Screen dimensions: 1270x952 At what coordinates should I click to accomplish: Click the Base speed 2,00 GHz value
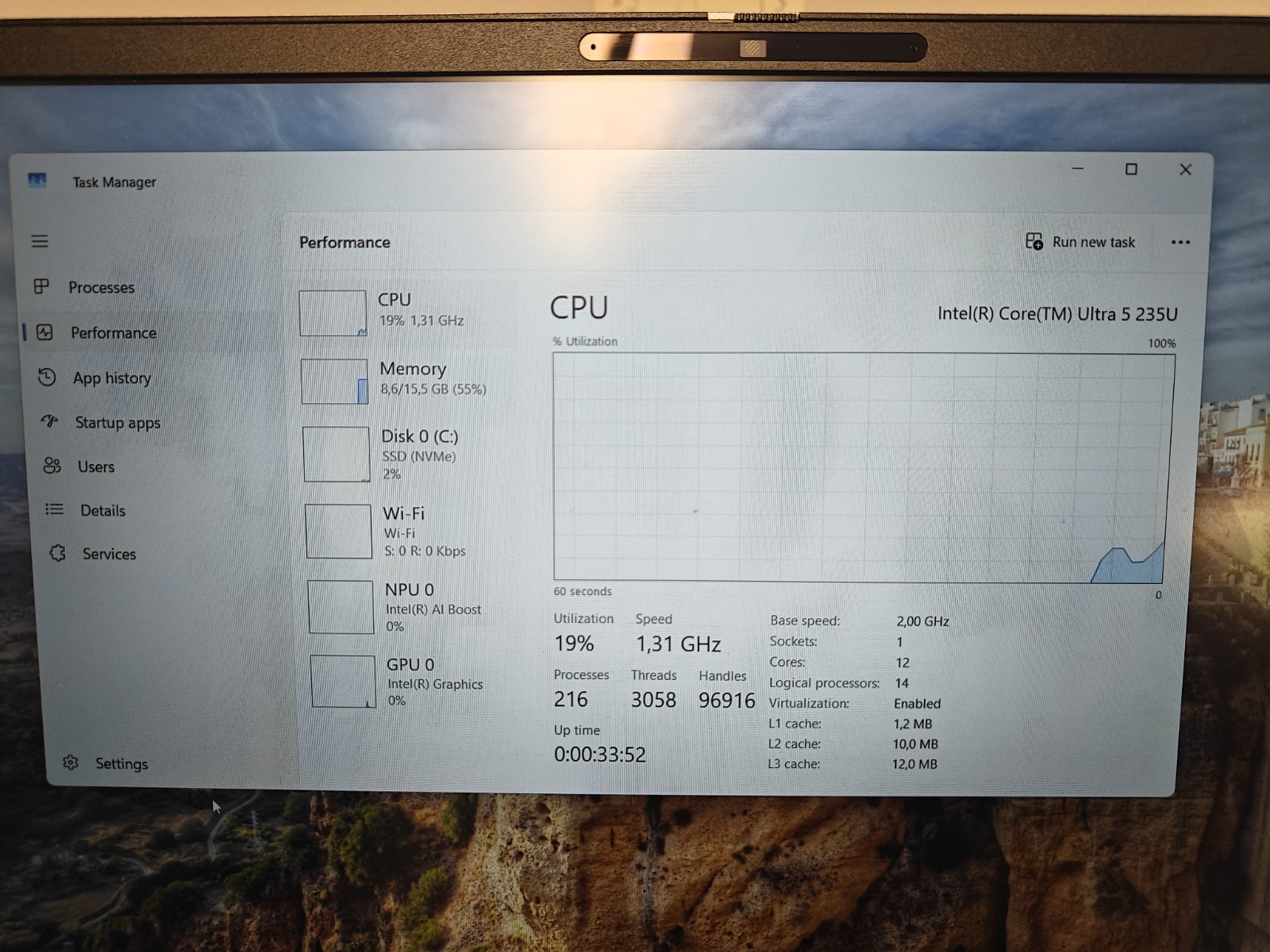coord(923,621)
